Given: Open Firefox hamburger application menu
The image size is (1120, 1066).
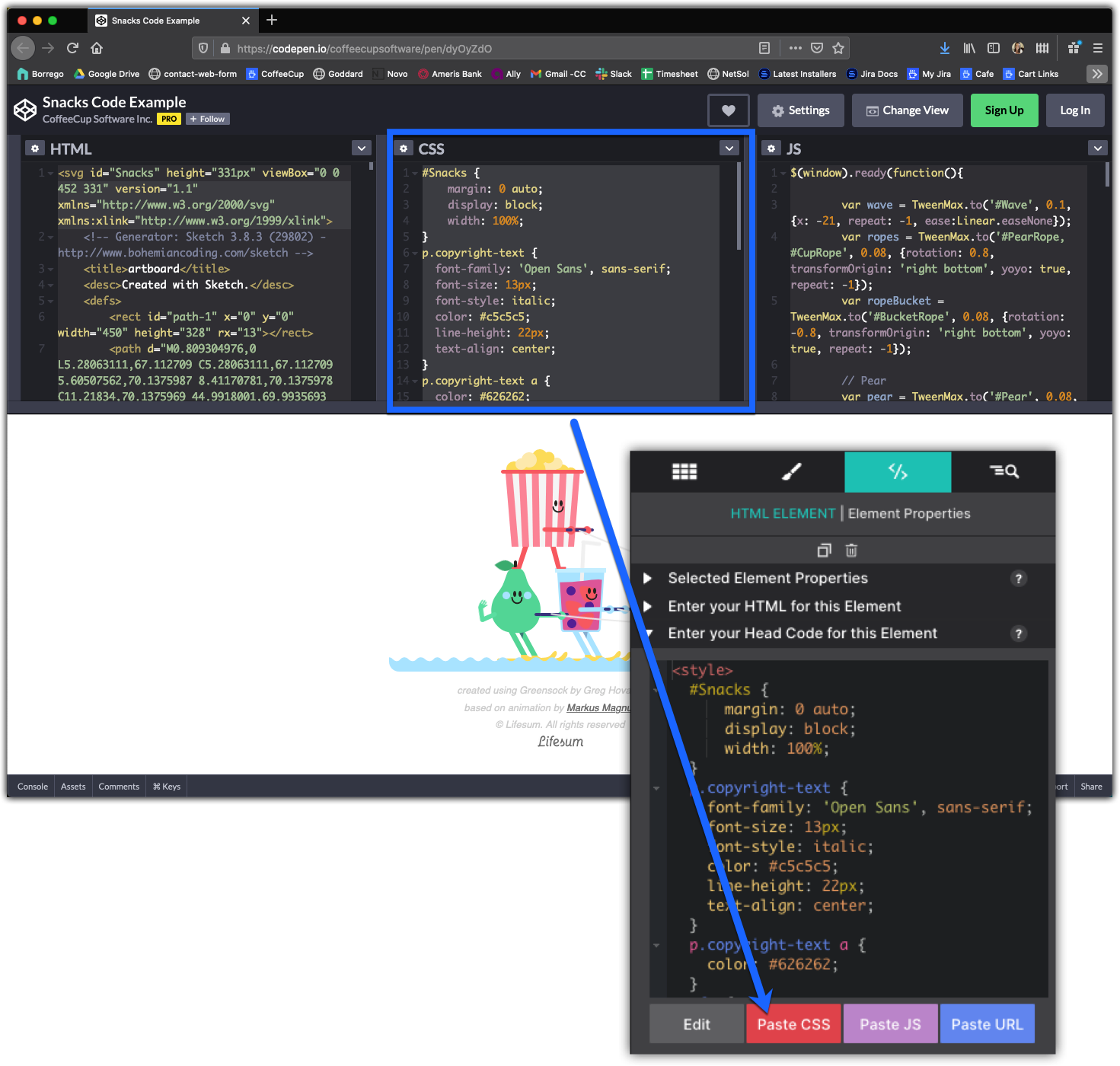Looking at the screenshot, I should point(1098,48).
